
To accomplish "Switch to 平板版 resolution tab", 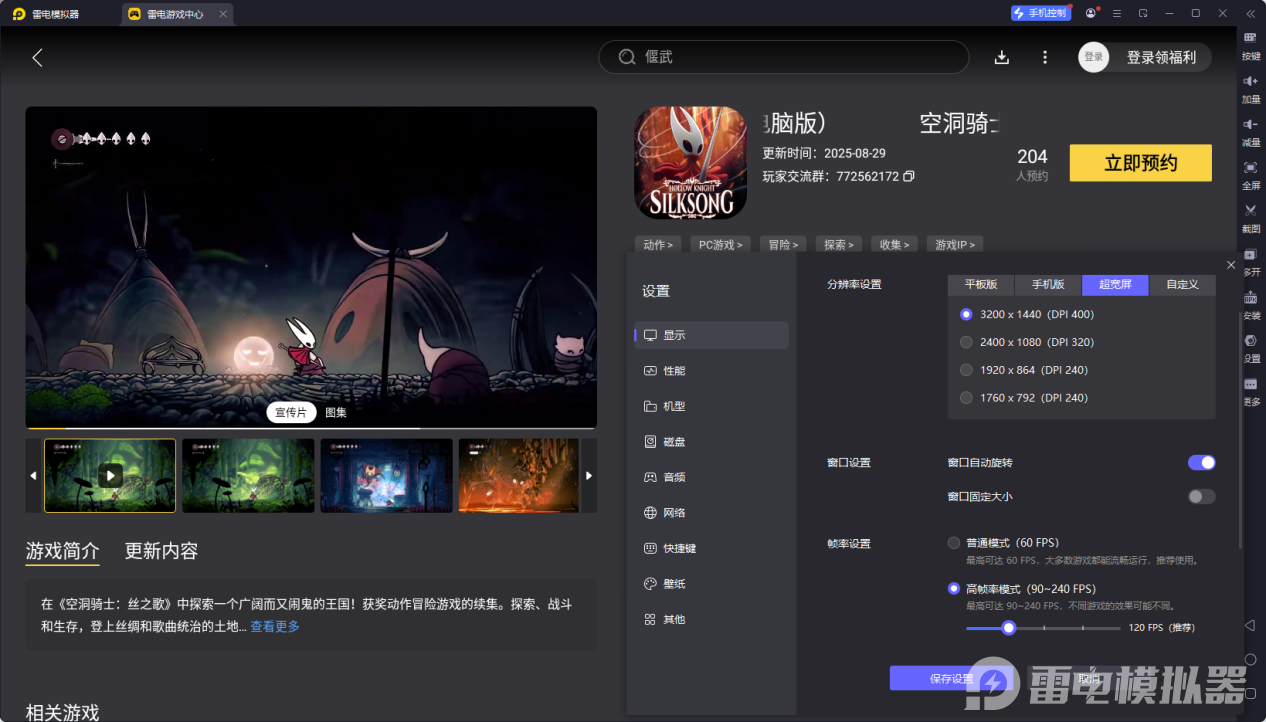I will coord(981,284).
